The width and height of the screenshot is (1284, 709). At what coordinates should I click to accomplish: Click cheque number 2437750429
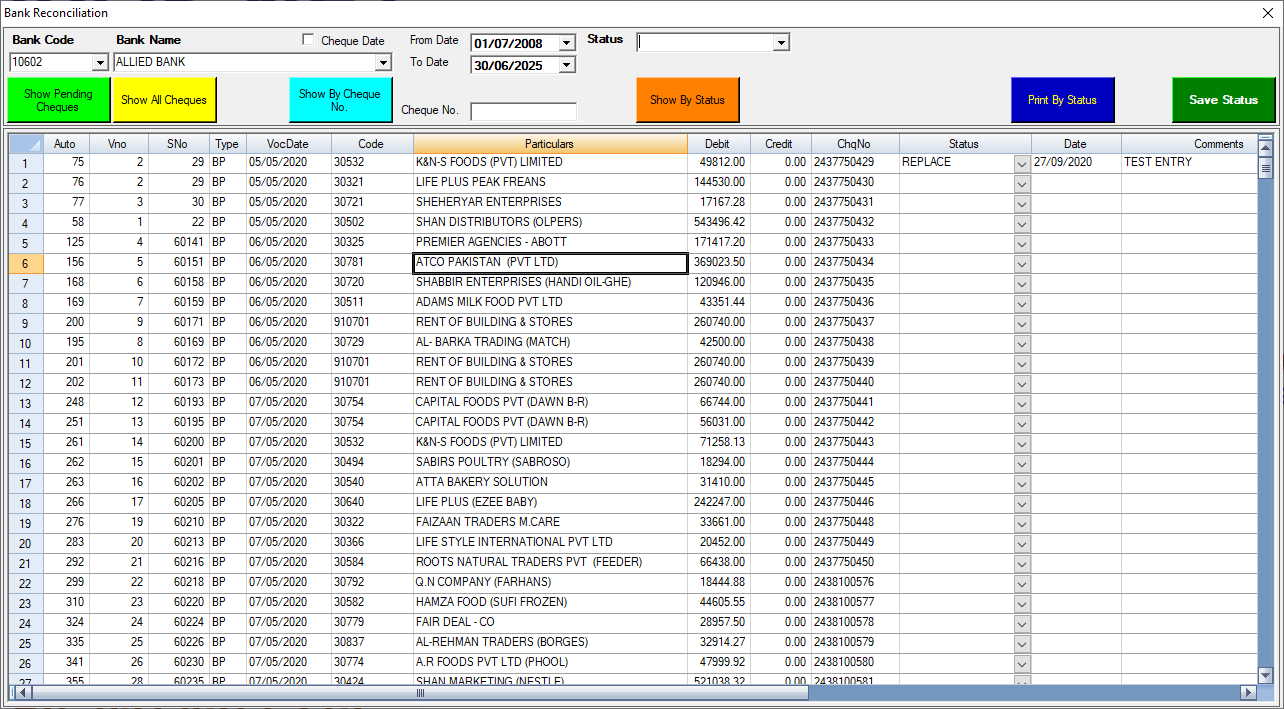854,162
